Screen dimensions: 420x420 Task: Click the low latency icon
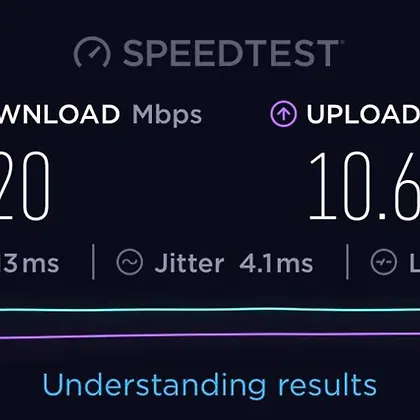(384, 262)
